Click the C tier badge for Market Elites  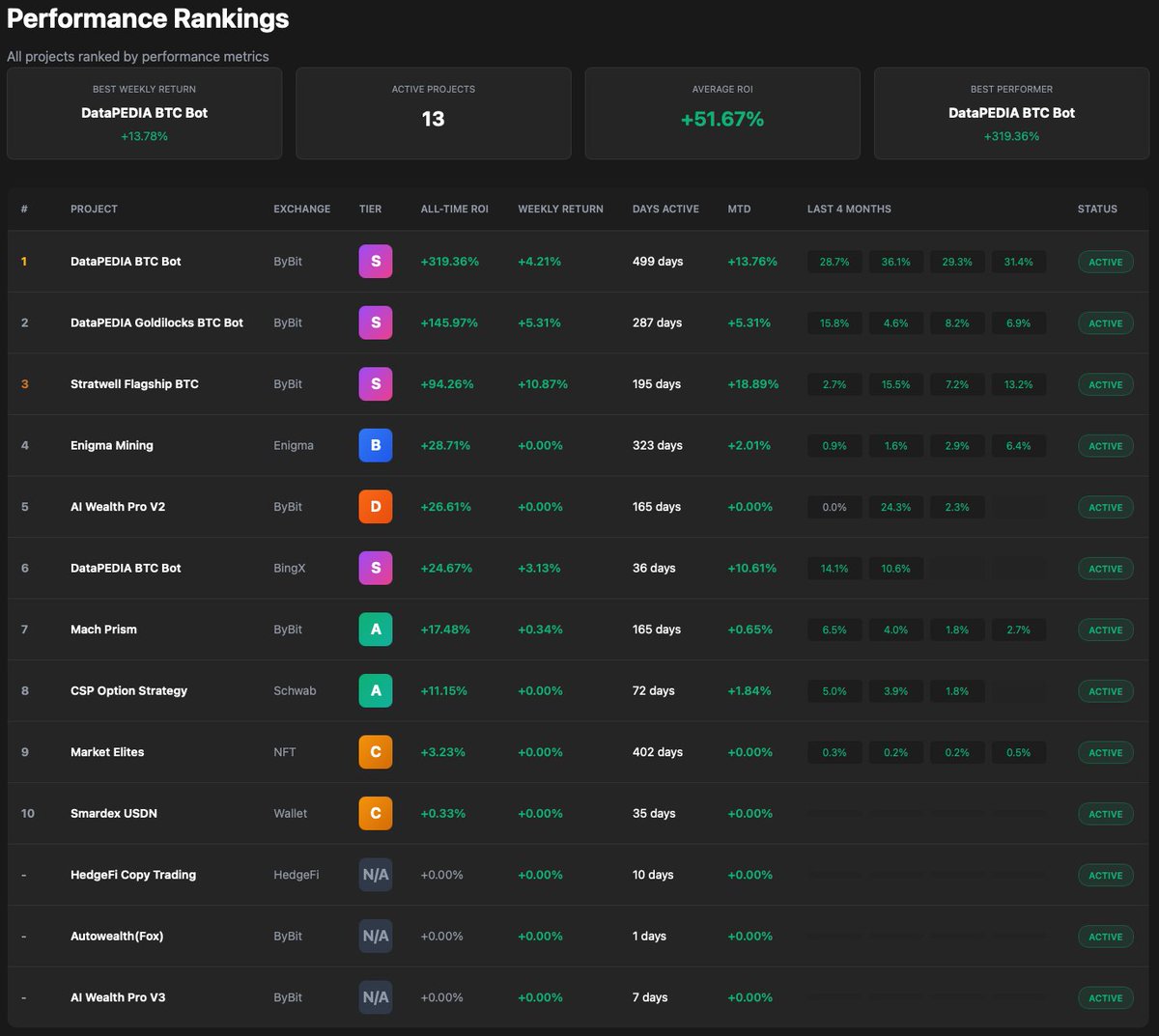tap(376, 752)
